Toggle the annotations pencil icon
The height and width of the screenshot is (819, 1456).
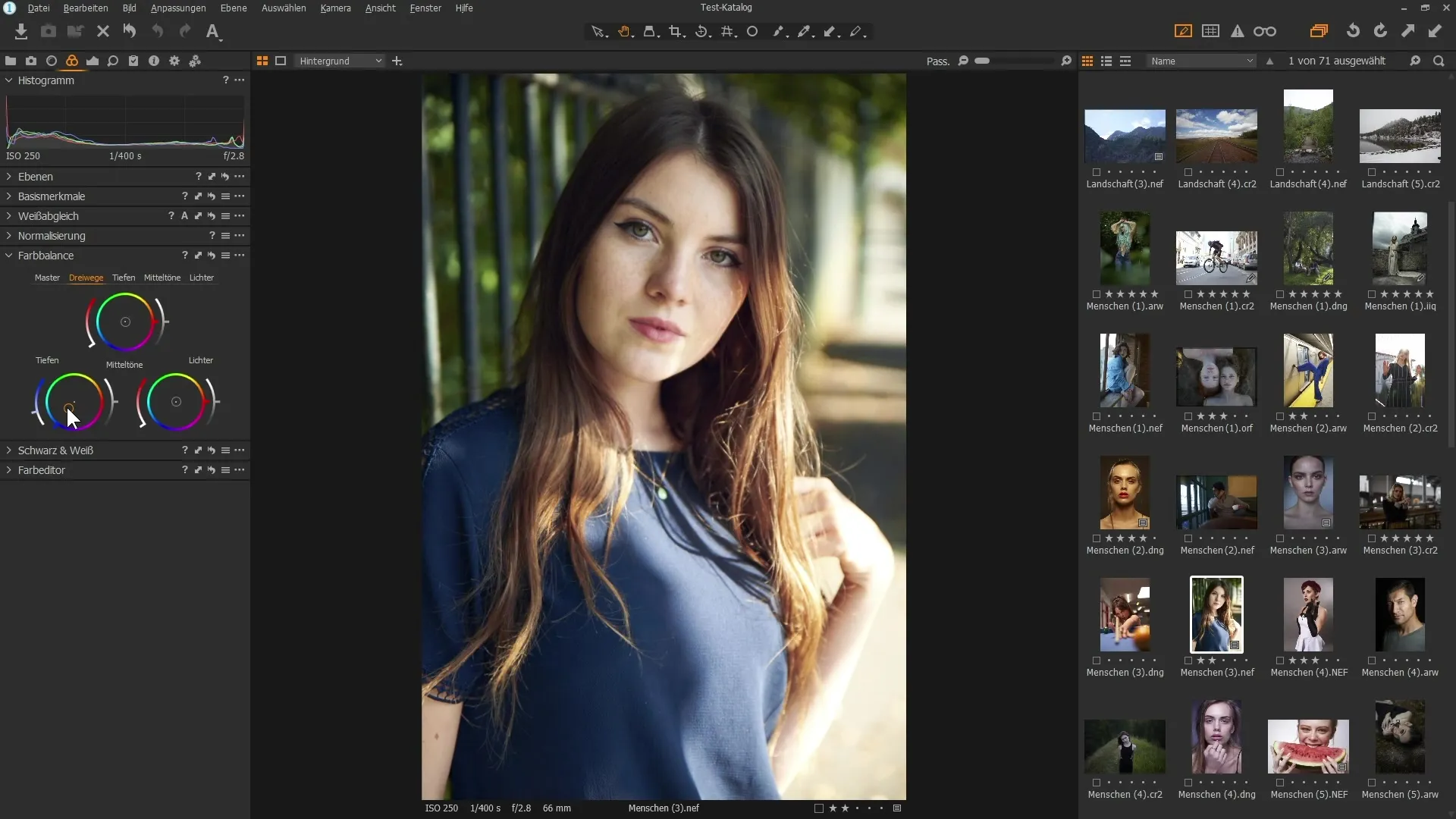[1183, 31]
